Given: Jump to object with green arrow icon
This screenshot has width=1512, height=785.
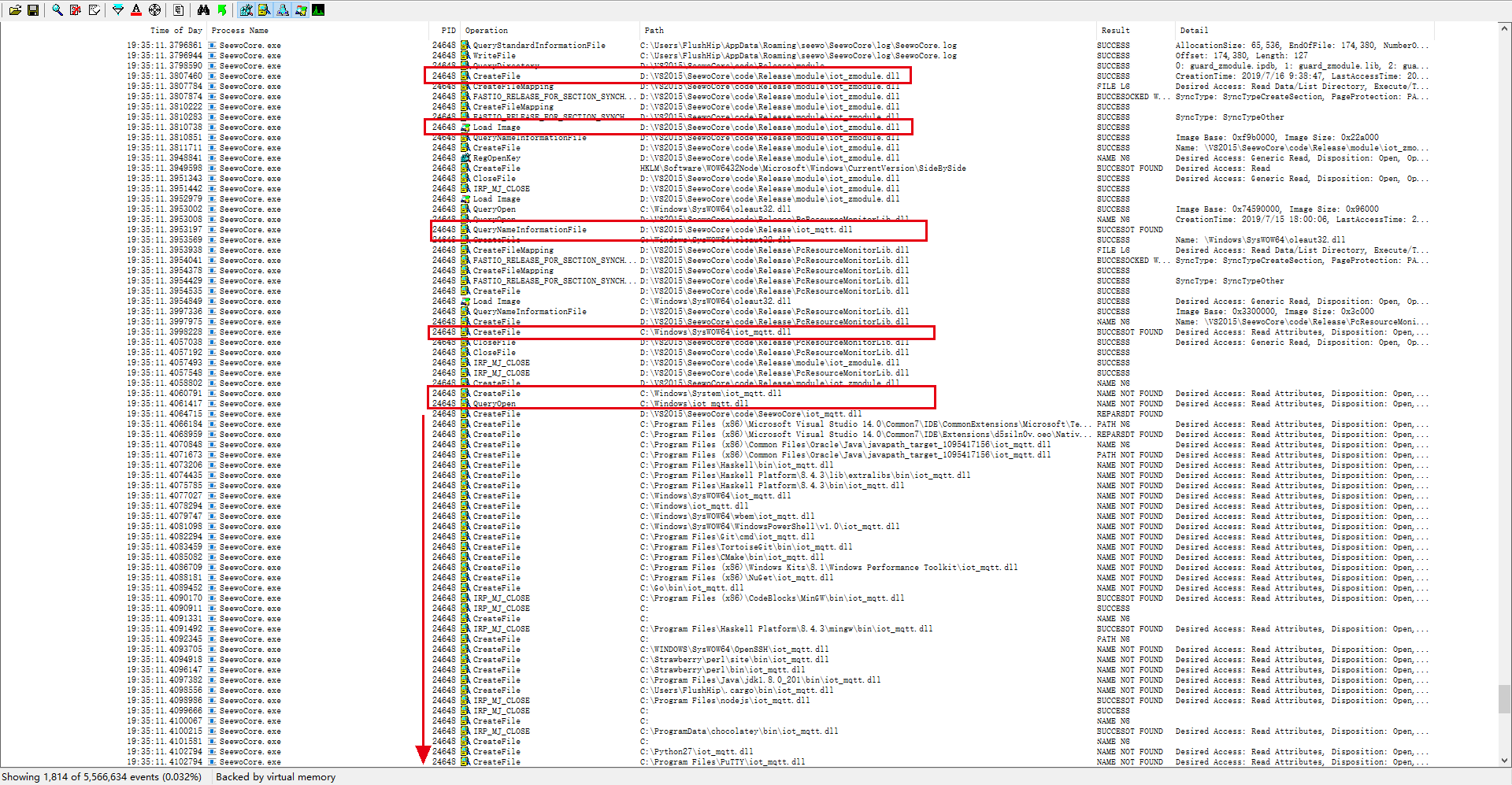Looking at the screenshot, I should (222, 10).
